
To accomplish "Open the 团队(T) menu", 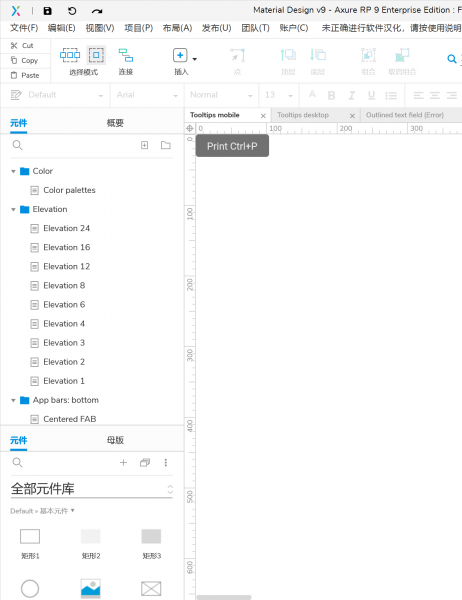I will click(255, 28).
